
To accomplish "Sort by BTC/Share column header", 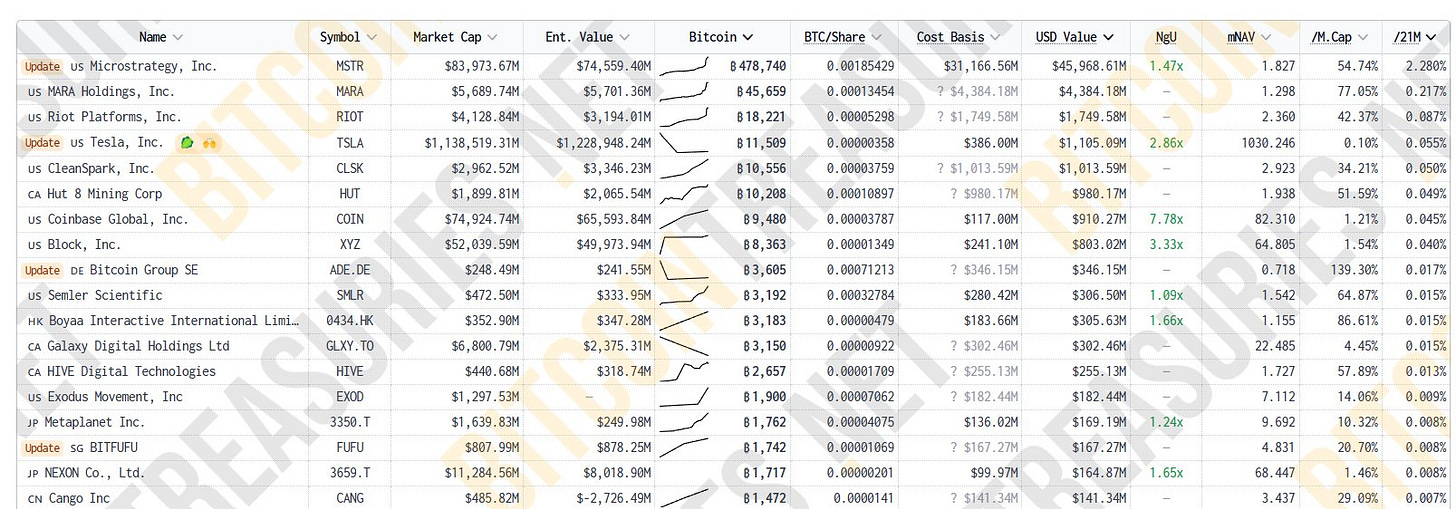I will [842, 37].
